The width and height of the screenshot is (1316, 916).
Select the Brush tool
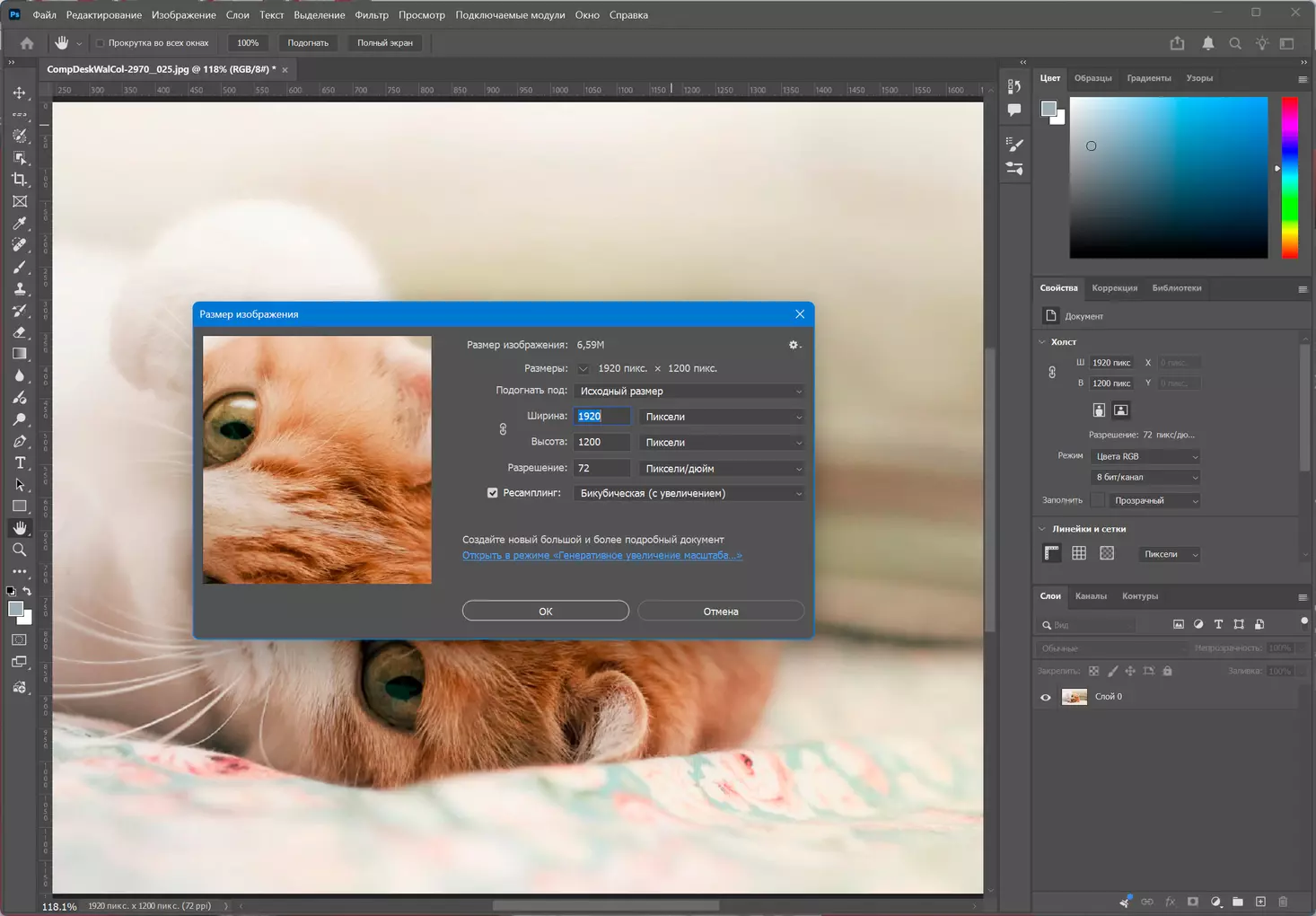(20, 268)
